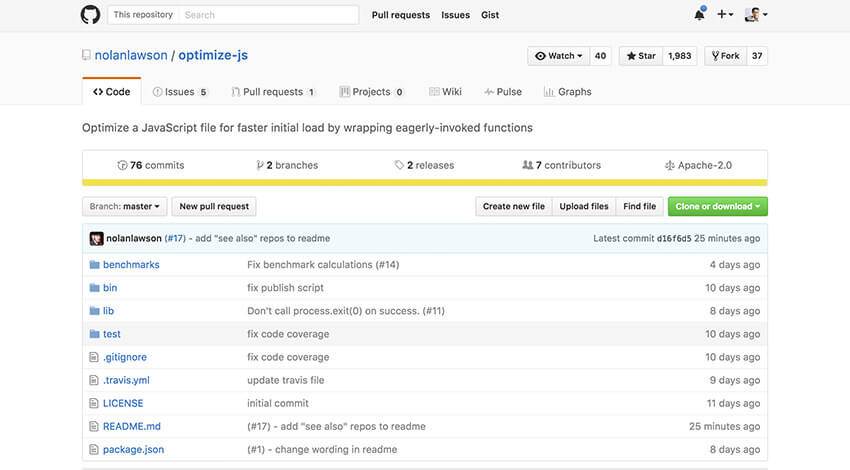Click New pull request button

click(x=214, y=207)
